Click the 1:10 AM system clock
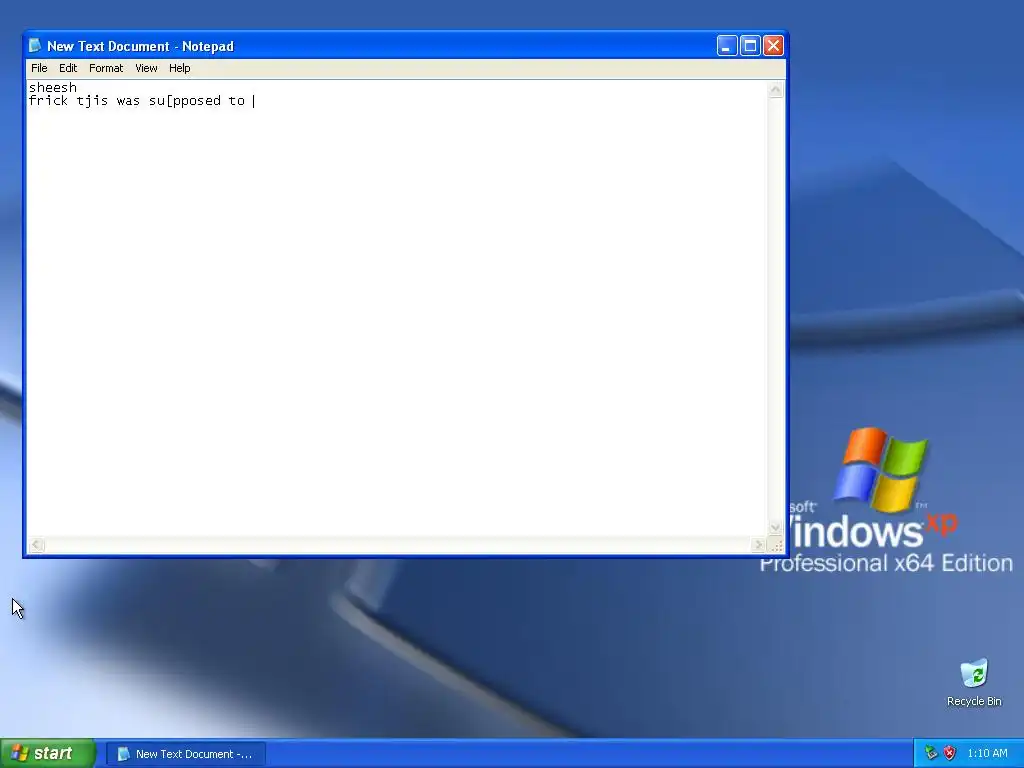The width and height of the screenshot is (1024, 768). [x=987, y=754]
